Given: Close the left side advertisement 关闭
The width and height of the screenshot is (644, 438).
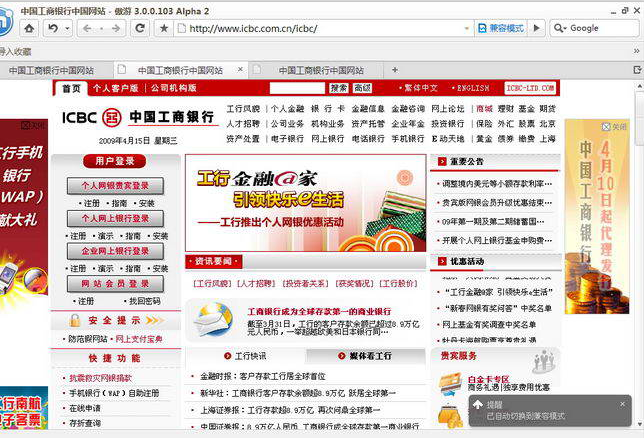Looking at the screenshot, I should point(34,126).
